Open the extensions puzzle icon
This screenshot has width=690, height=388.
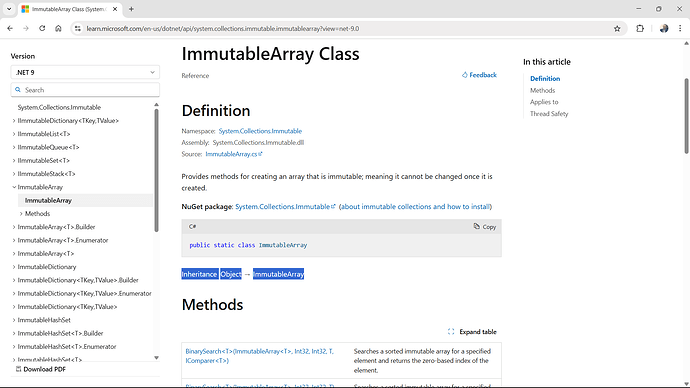(640, 29)
